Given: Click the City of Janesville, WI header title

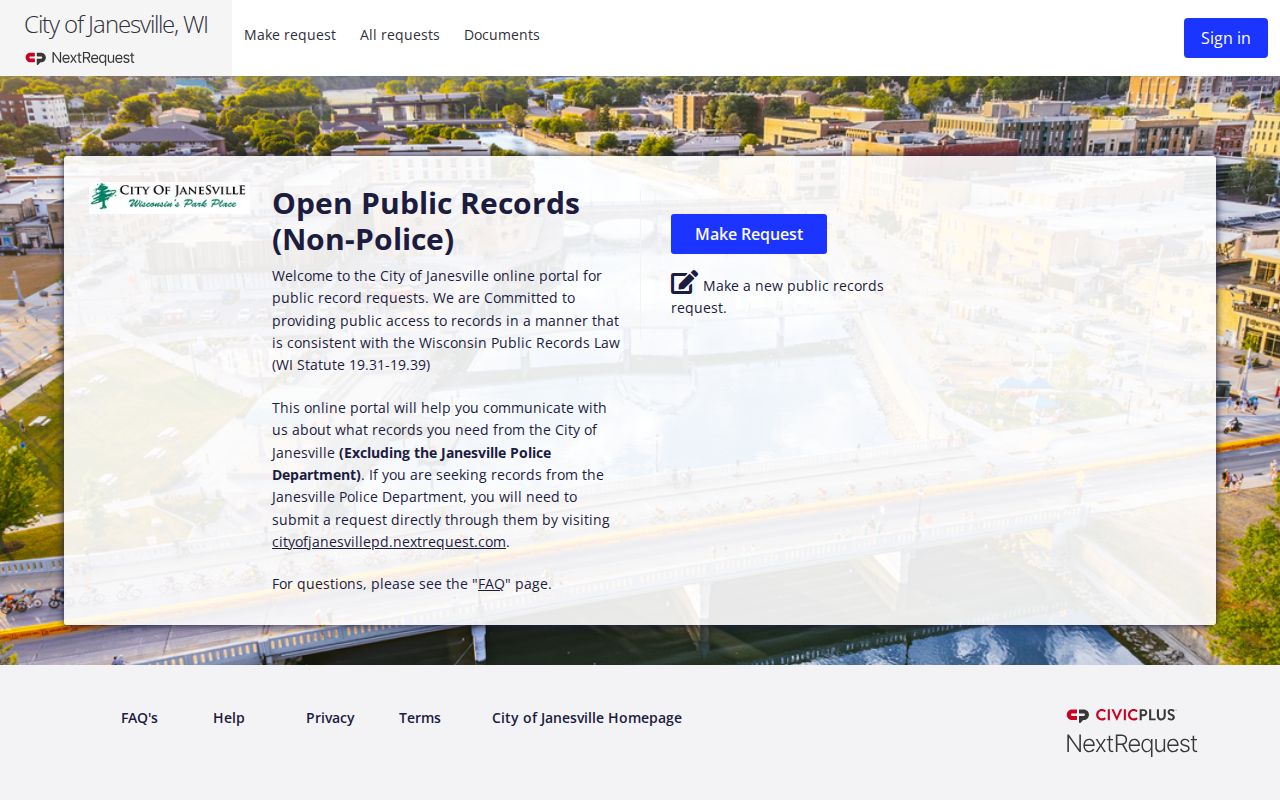Looking at the screenshot, I should coord(116,25).
